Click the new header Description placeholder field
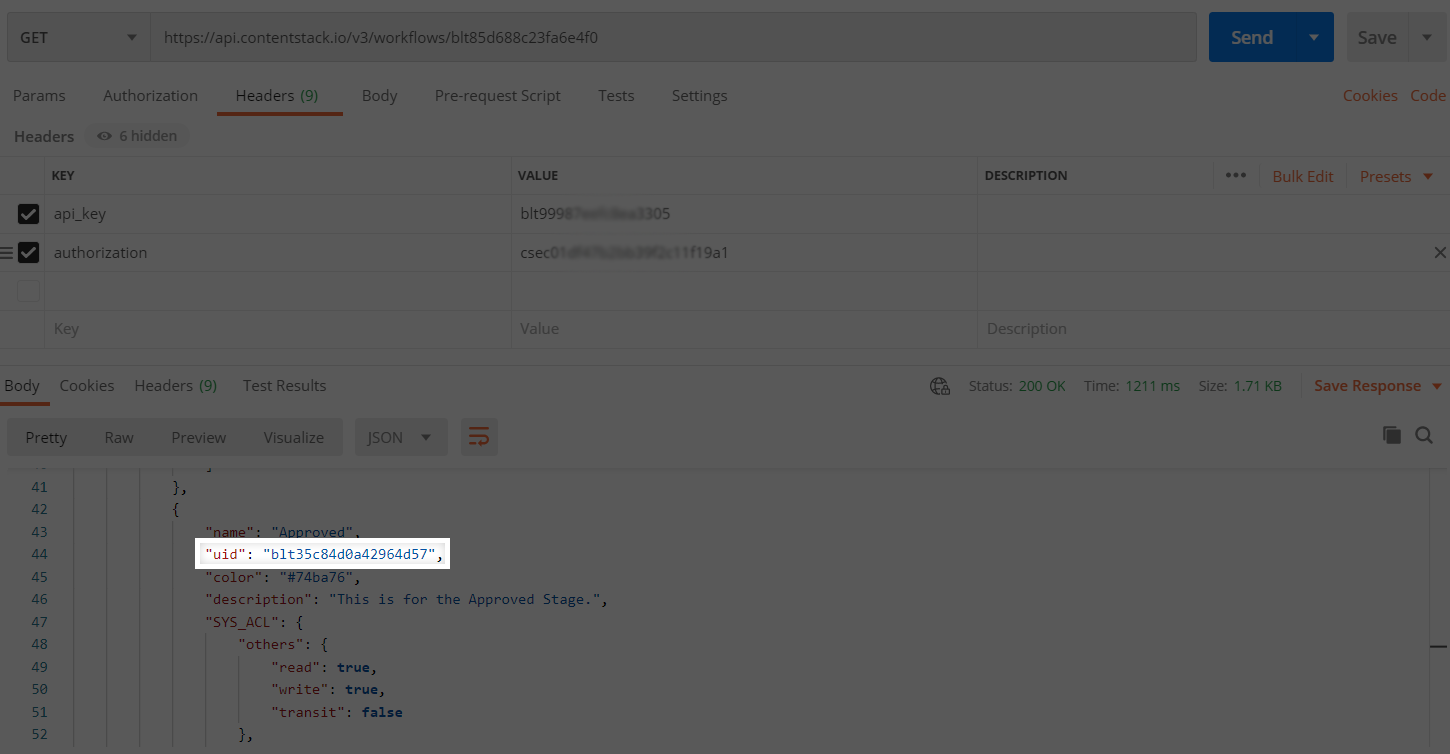The height and width of the screenshot is (754, 1450). tap(1213, 329)
